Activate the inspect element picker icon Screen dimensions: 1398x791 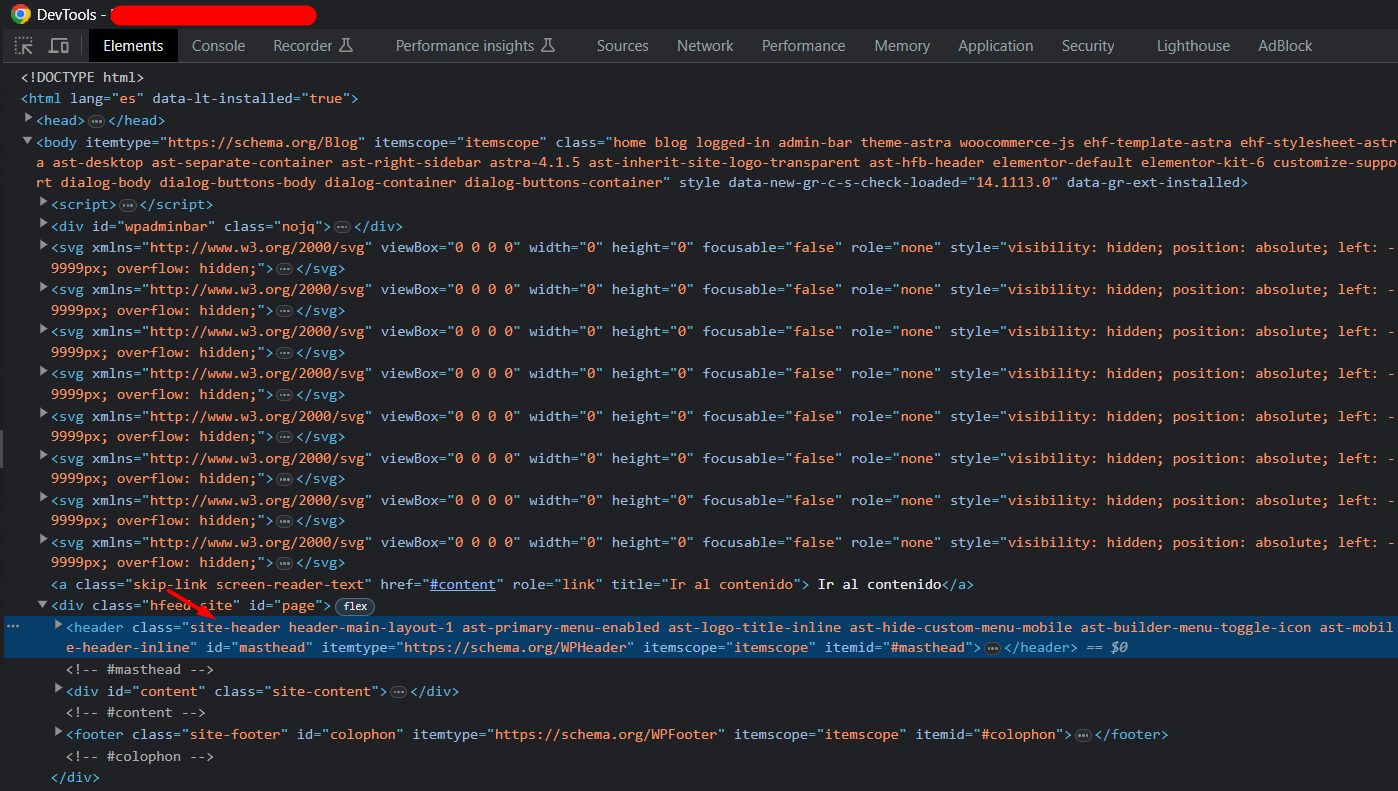[x=24, y=46]
